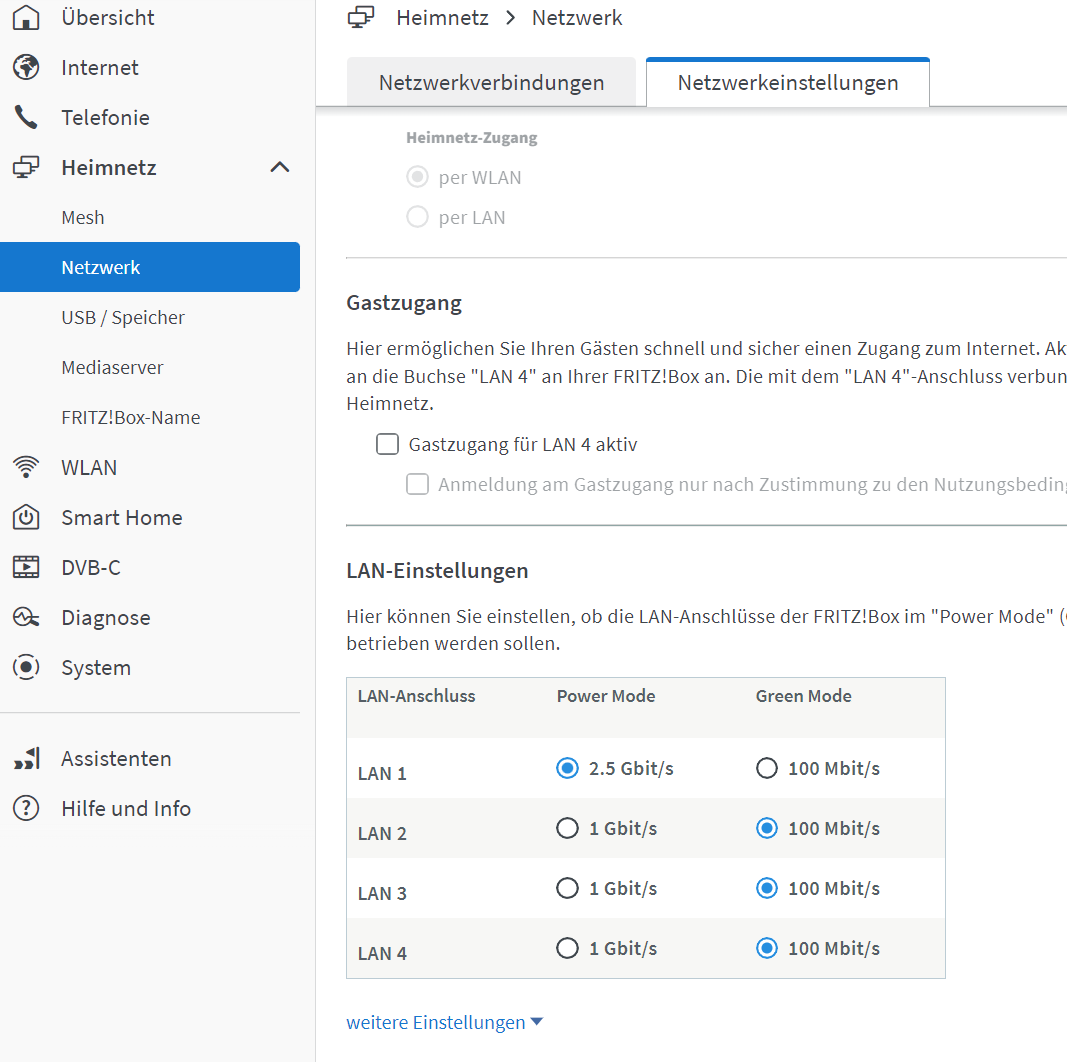
Task: Click the LAN 3 row label
Action: click(382, 893)
